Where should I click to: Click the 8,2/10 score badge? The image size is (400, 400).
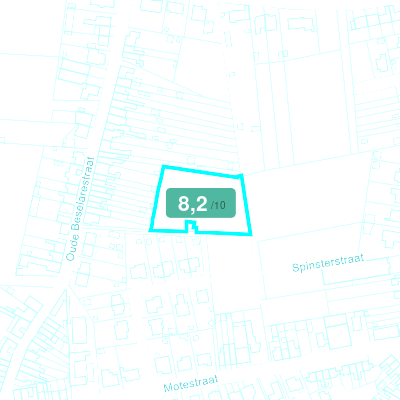[x=201, y=203]
